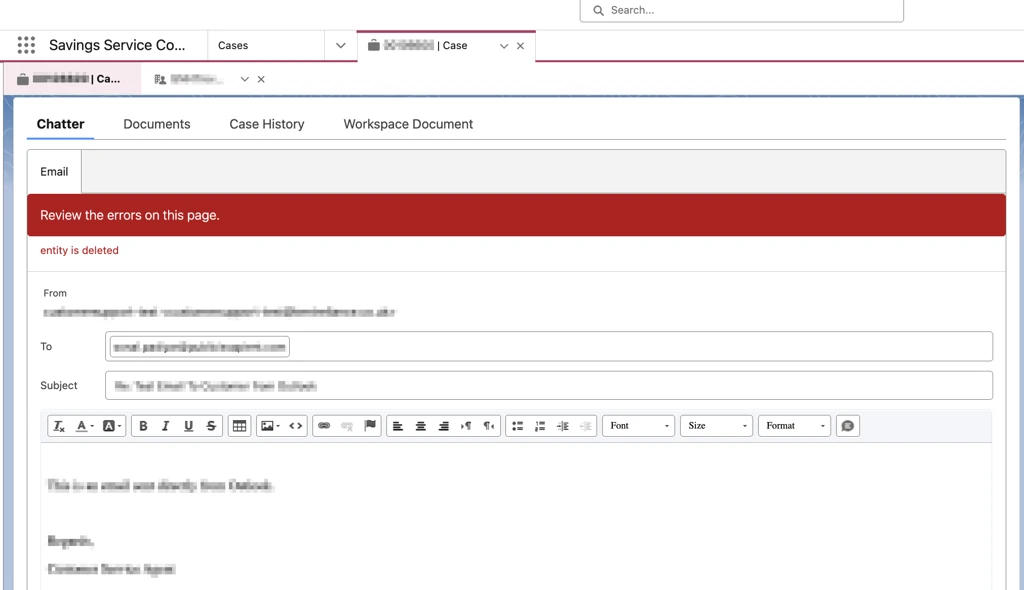Insert a link with the link icon
The height and width of the screenshot is (590, 1024).
pos(324,426)
